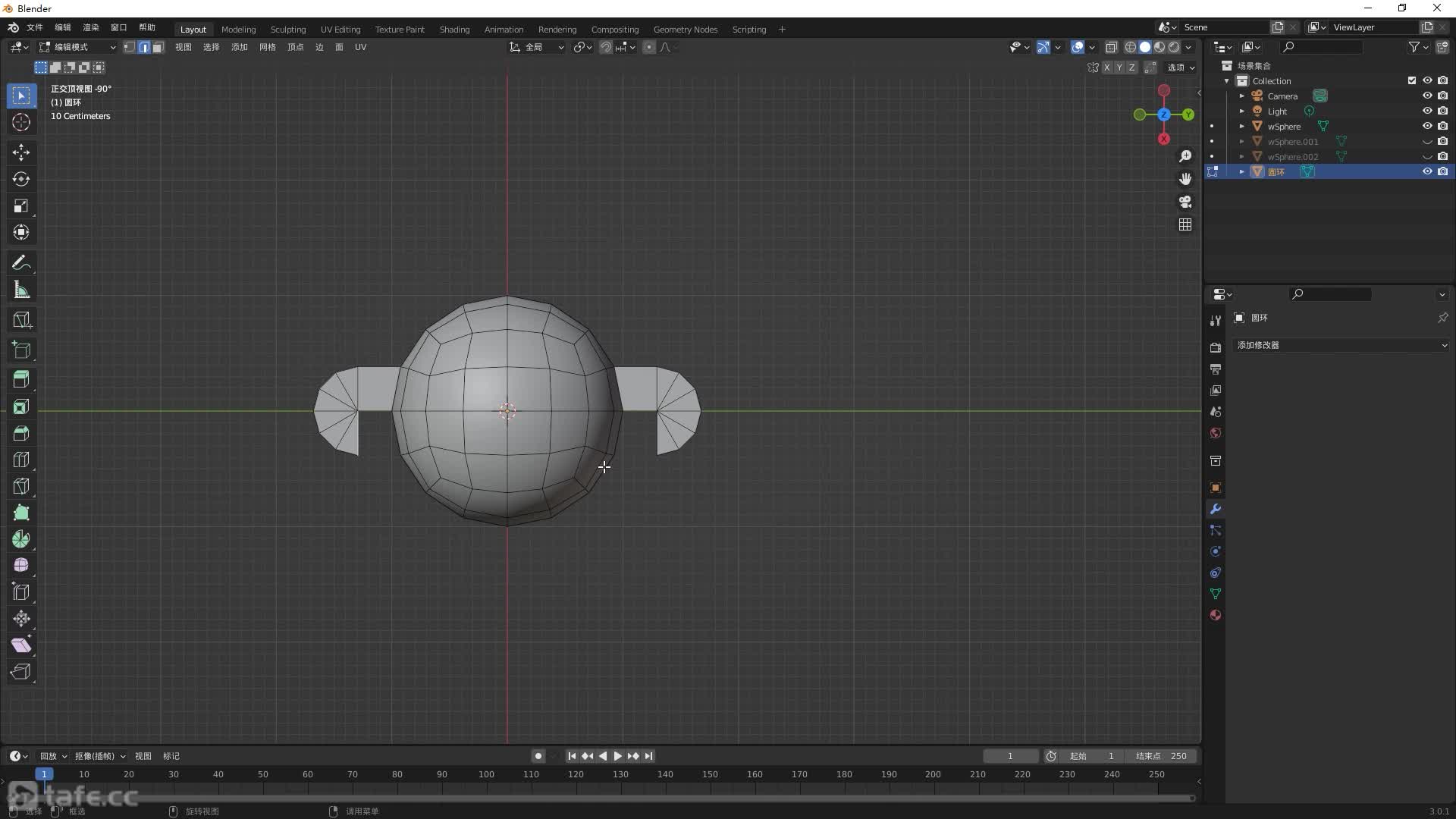Image resolution: width=1456 pixels, height=819 pixels.
Task: Toggle snapping magnet
Action: click(606, 47)
